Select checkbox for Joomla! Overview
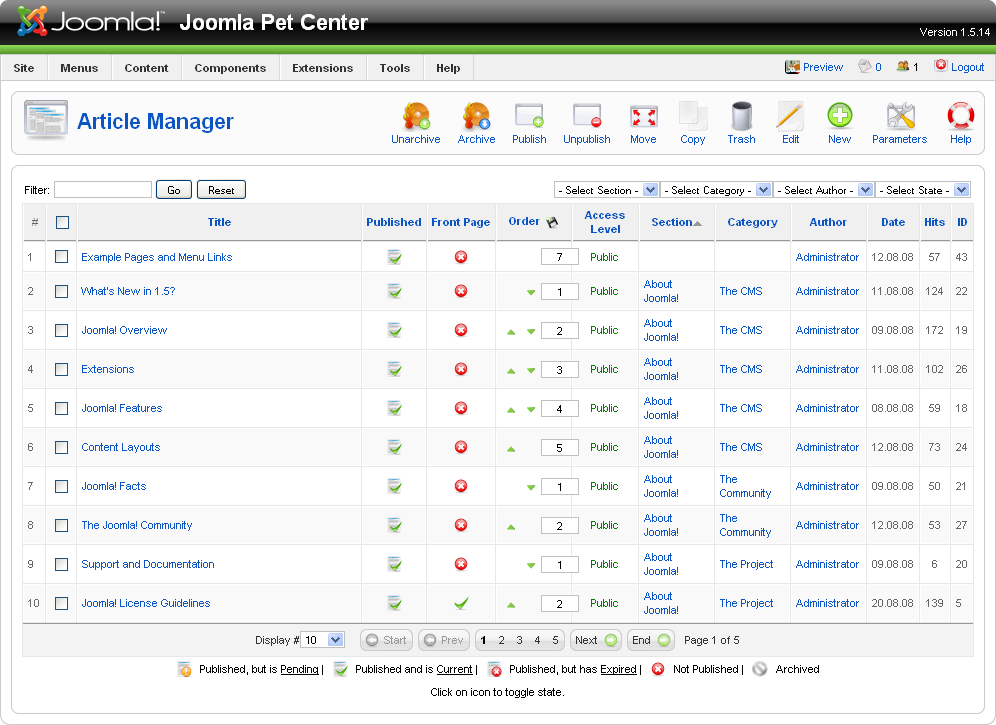 pyautogui.click(x=62, y=330)
